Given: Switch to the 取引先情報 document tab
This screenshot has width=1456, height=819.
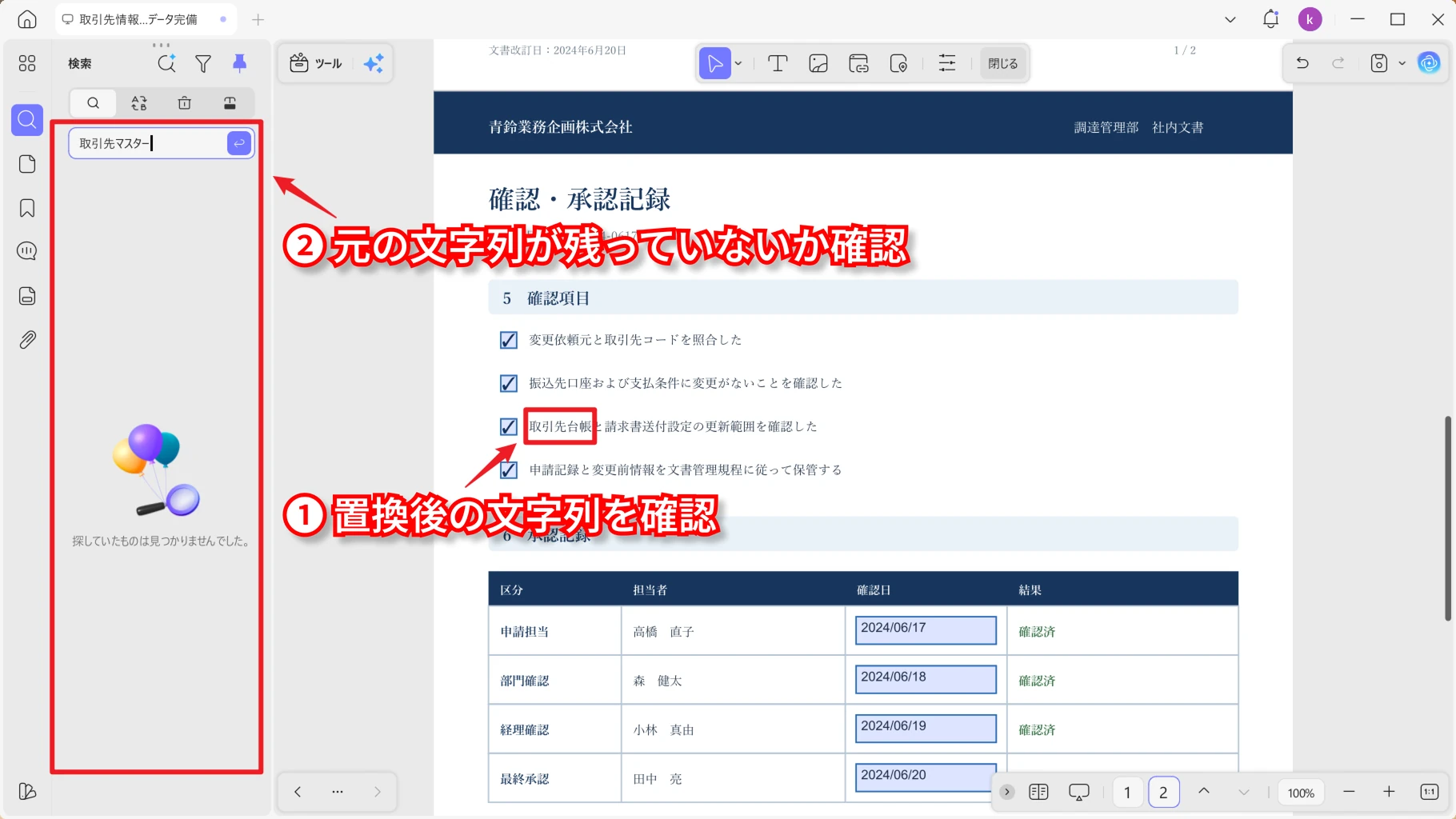Looking at the screenshot, I should [144, 19].
